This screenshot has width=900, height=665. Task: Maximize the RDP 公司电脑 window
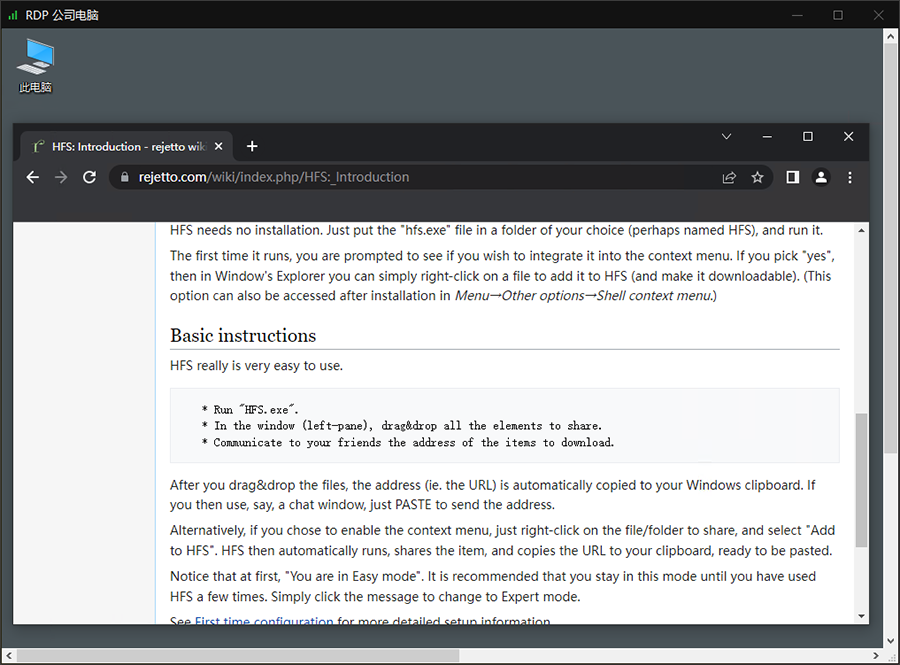[x=838, y=15]
